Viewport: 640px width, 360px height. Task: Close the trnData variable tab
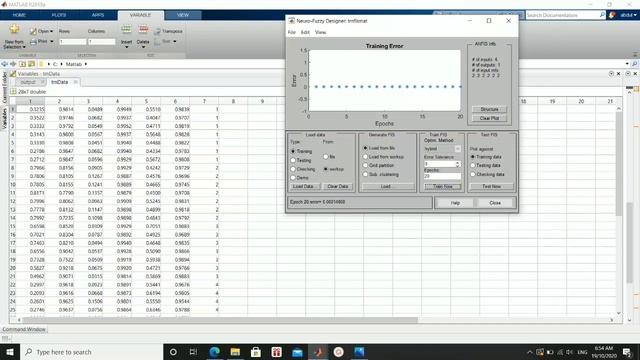(76, 82)
